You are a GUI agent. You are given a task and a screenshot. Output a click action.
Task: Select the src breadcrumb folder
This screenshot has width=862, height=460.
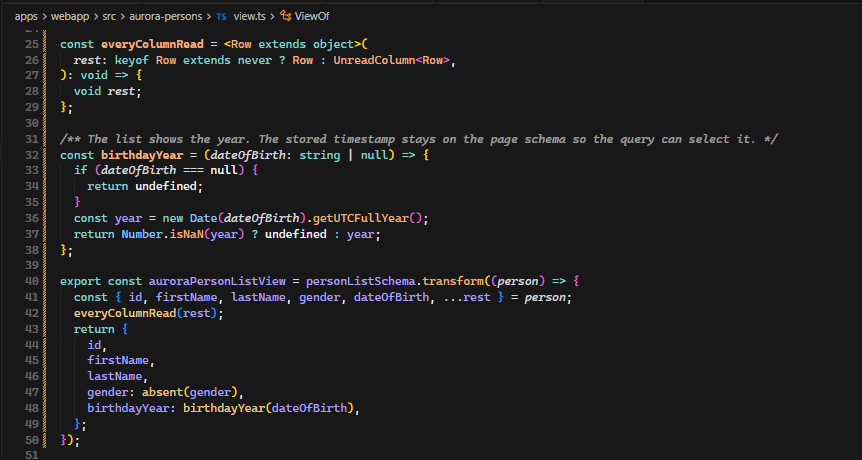click(109, 16)
